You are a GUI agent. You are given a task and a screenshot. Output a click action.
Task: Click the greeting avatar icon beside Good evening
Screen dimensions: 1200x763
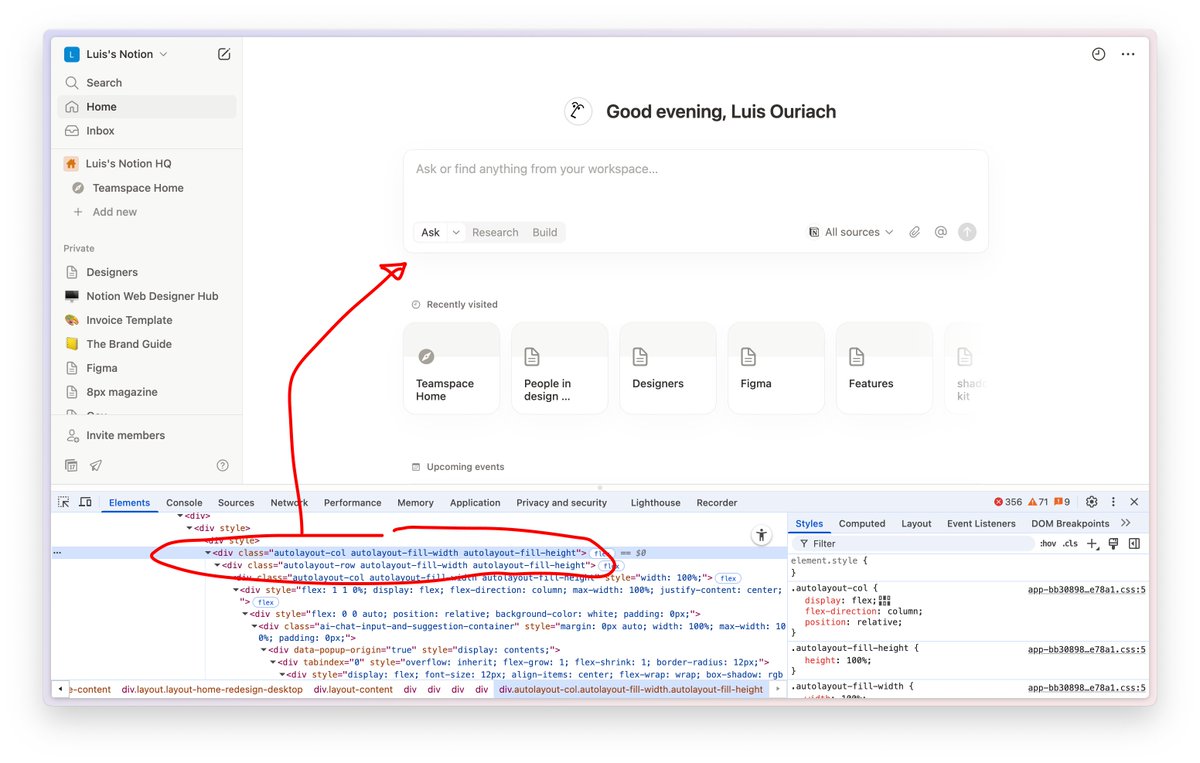pyautogui.click(x=577, y=111)
